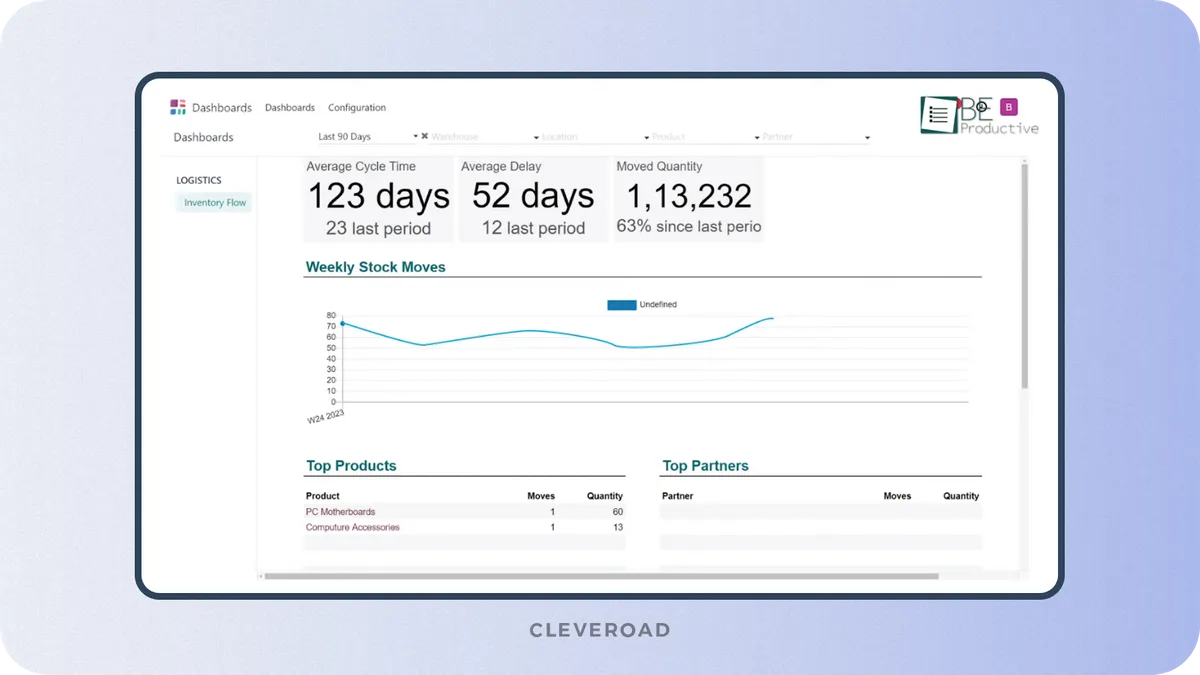Click Moves column header in Top Products

[x=541, y=496]
